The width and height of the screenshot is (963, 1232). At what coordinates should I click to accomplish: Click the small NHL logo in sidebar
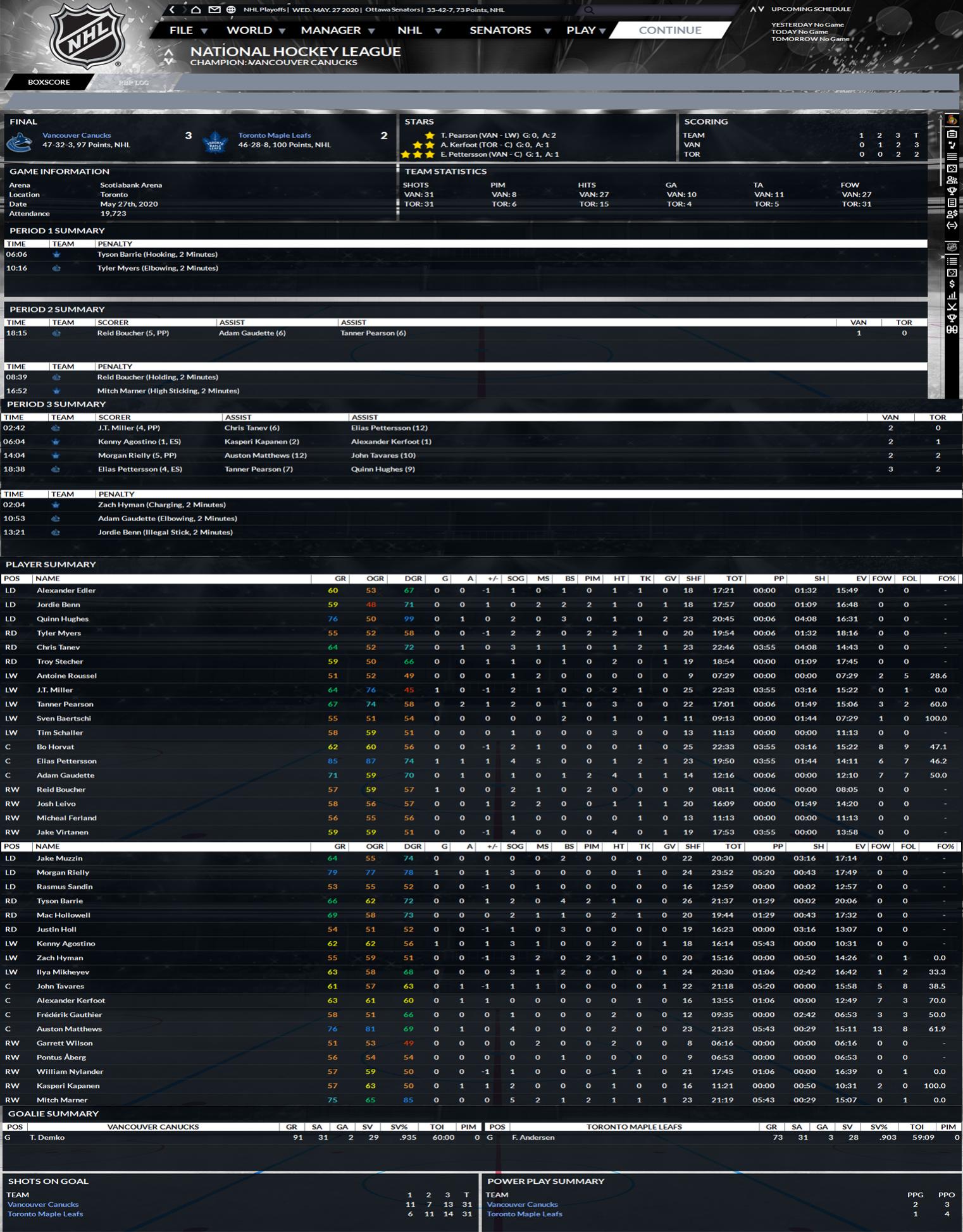[x=952, y=247]
